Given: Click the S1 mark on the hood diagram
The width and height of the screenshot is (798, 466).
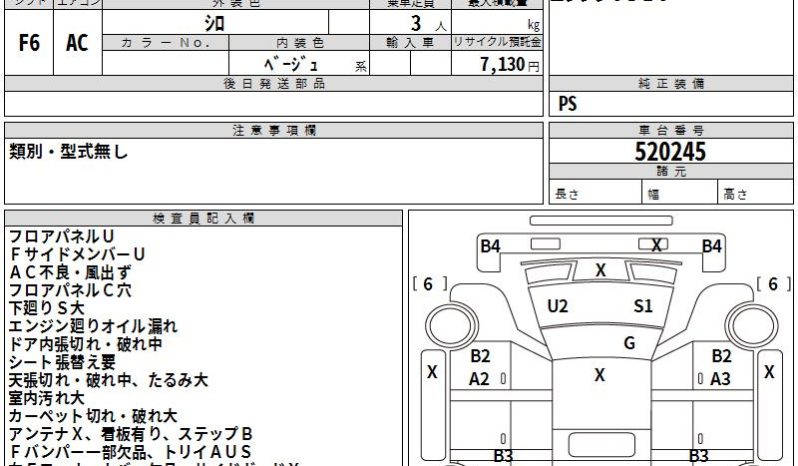Looking at the screenshot, I should click(x=643, y=306).
